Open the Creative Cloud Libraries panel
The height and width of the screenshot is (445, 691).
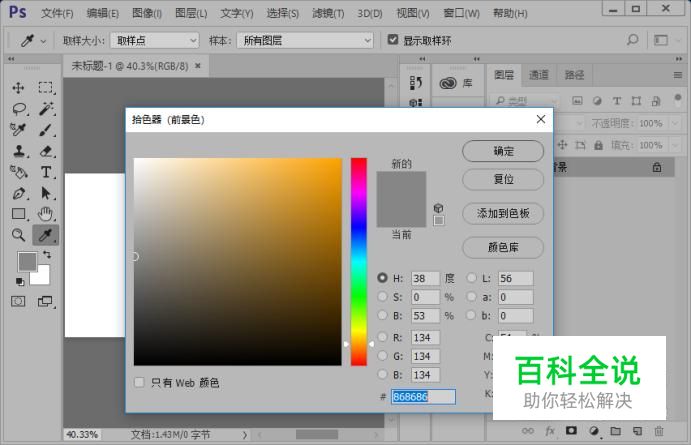click(456, 83)
